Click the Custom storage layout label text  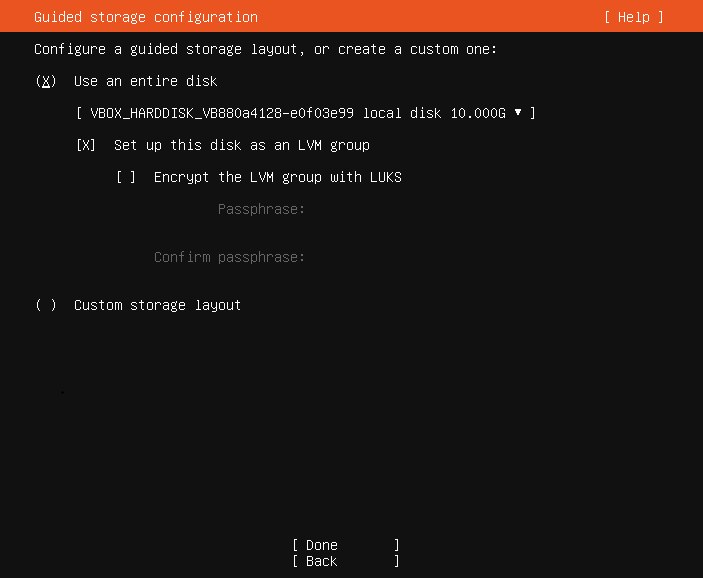click(157, 305)
